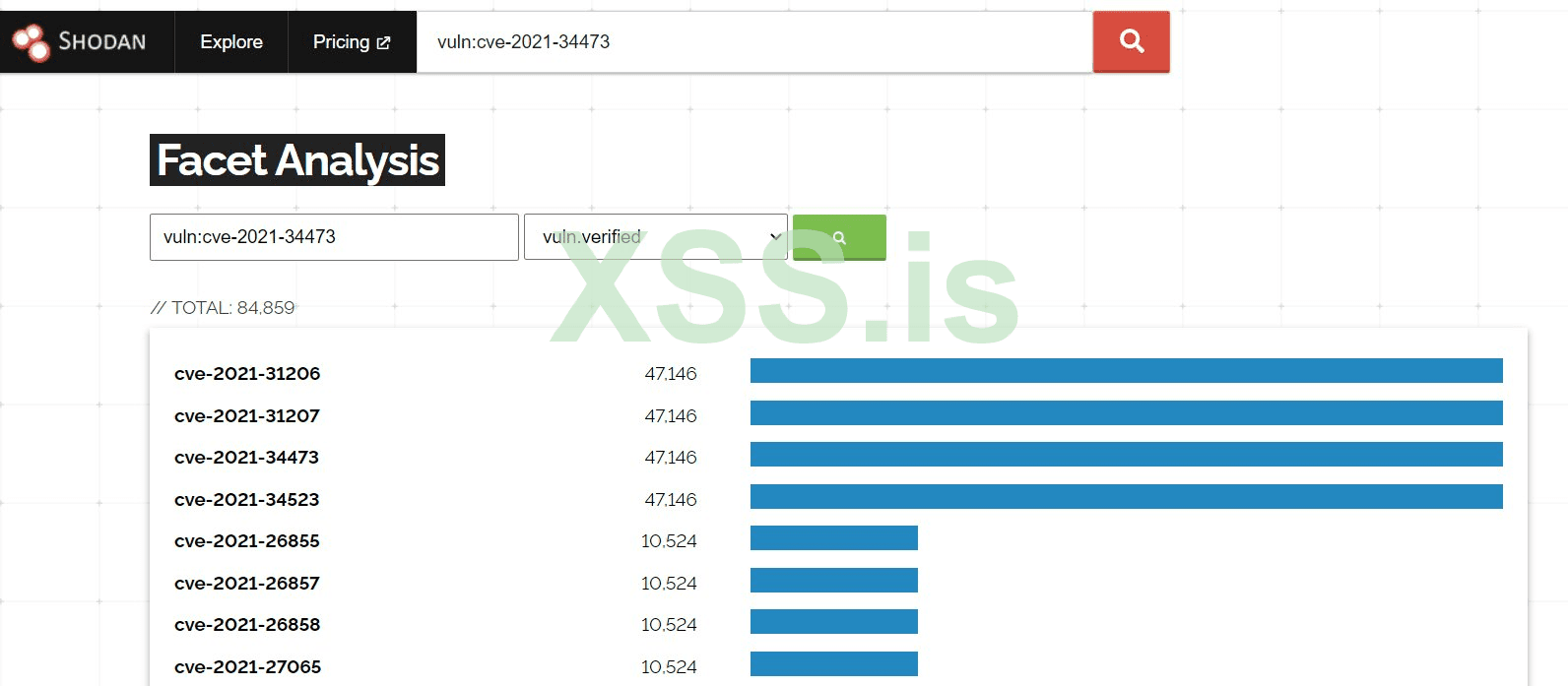Click the 47,146 count for cve-2021-31206
The width and height of the screenshot is (1568, 686).
tap(671, 373)
